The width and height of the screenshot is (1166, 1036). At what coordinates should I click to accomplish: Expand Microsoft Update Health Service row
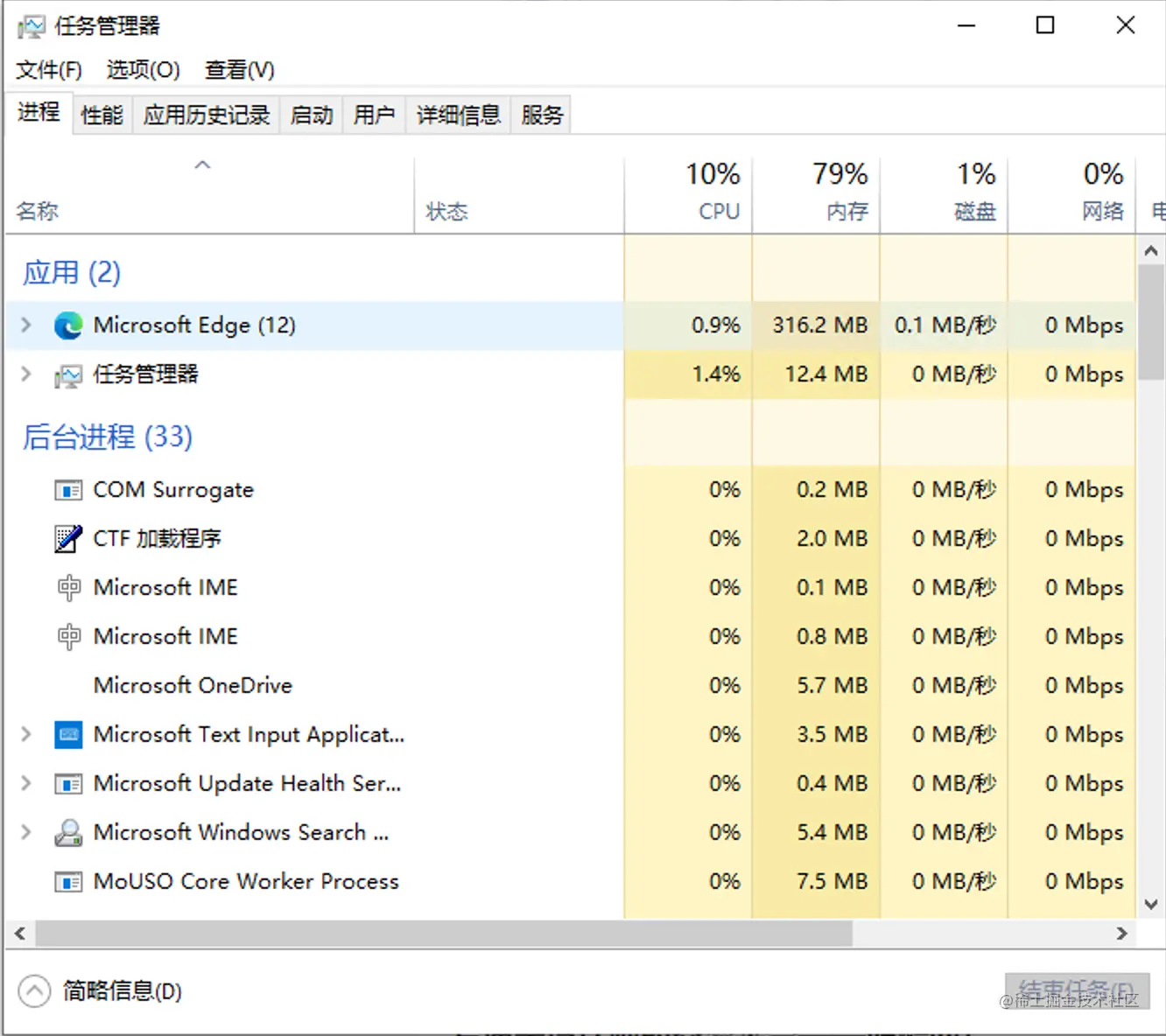click(26, 784)
